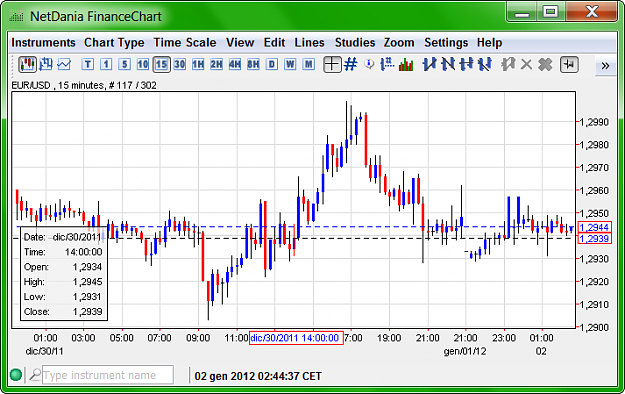
Task: Set time scale to 10 minutes
Action: click(x=143, y=64)
